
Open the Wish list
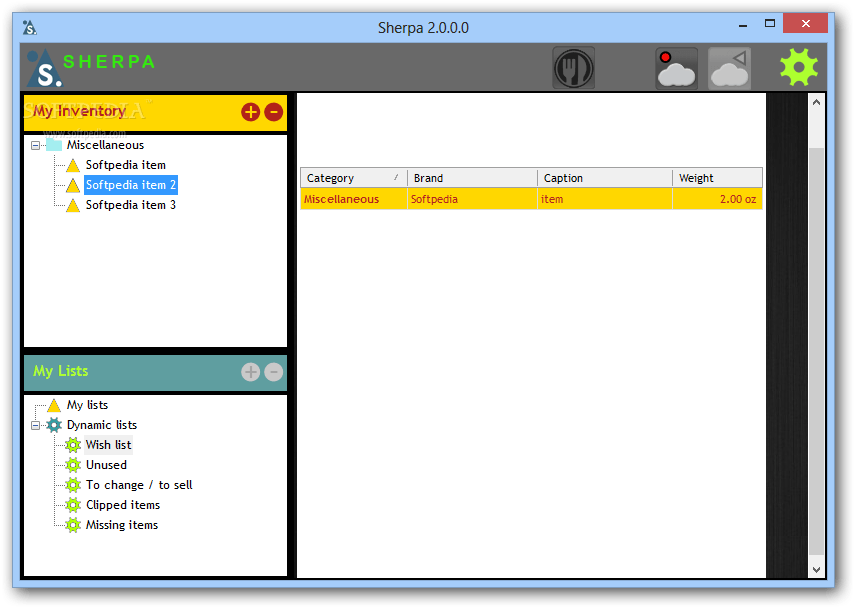(108, 444)
